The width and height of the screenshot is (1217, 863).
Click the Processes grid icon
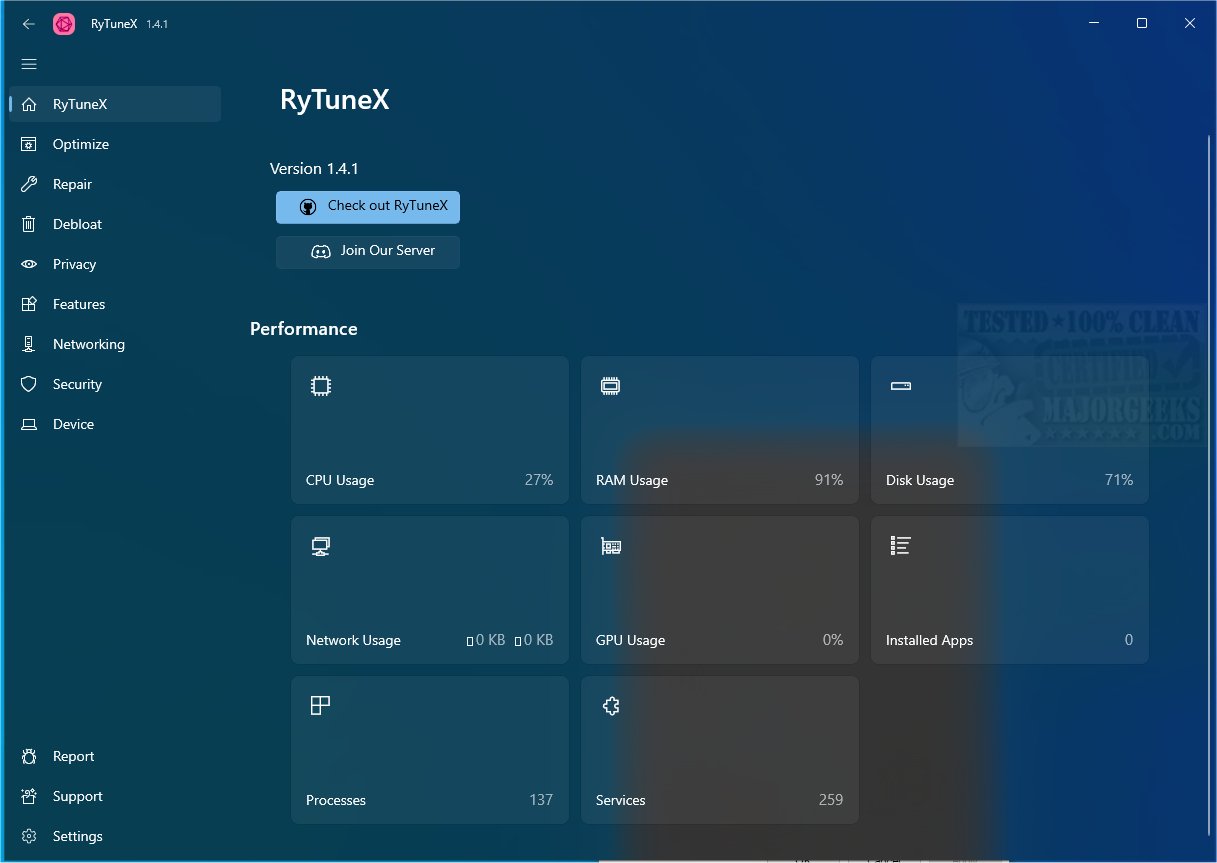coord(320,705)
